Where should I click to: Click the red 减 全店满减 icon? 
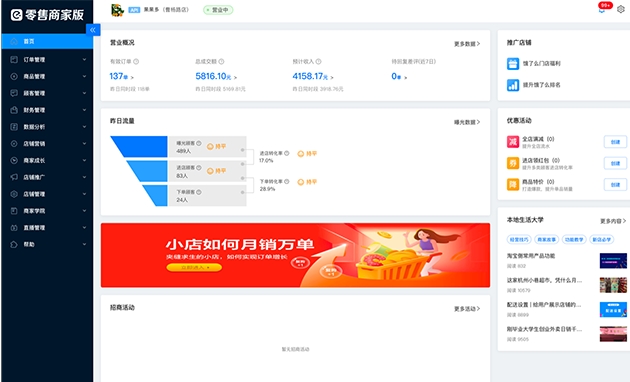click(513, 141)
